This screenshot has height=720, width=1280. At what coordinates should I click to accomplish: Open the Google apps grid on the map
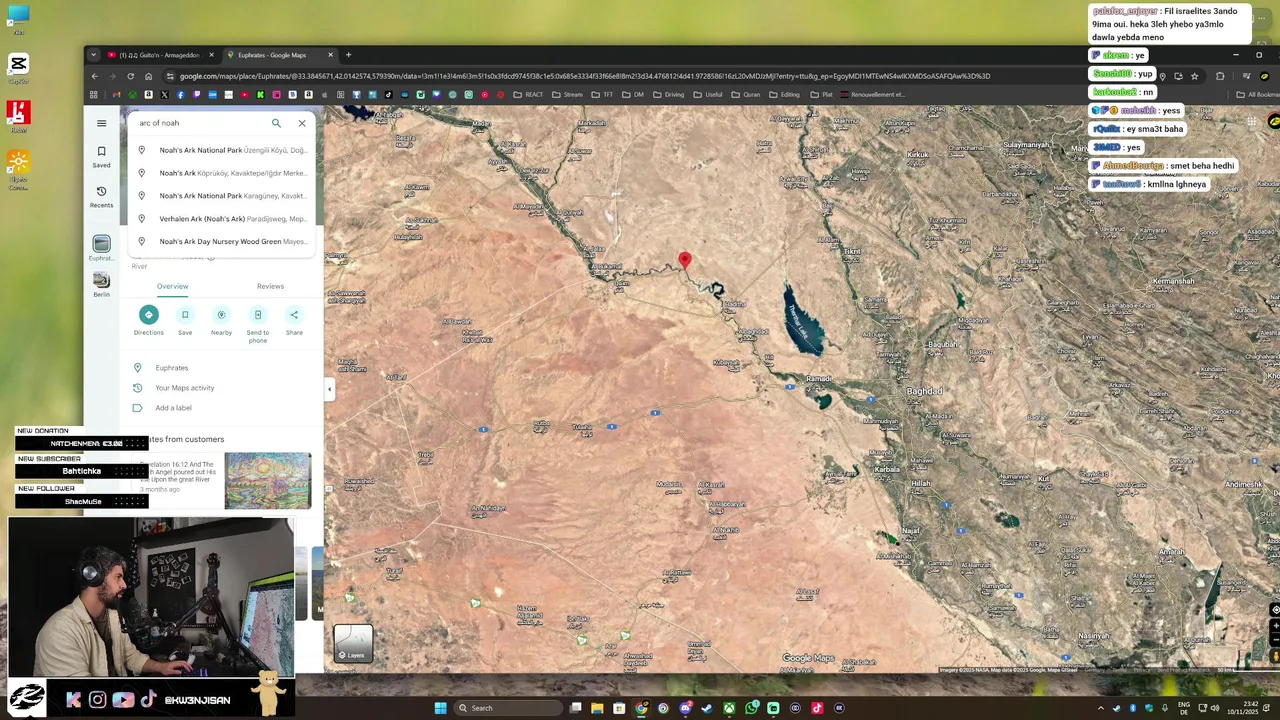tap(1251, 122)
